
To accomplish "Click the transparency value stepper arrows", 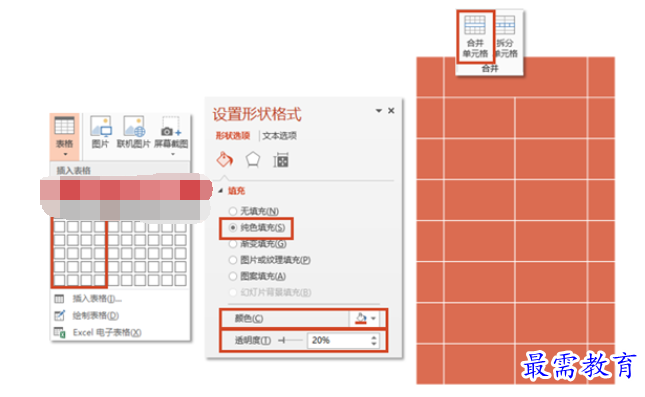I will (374, 340).
